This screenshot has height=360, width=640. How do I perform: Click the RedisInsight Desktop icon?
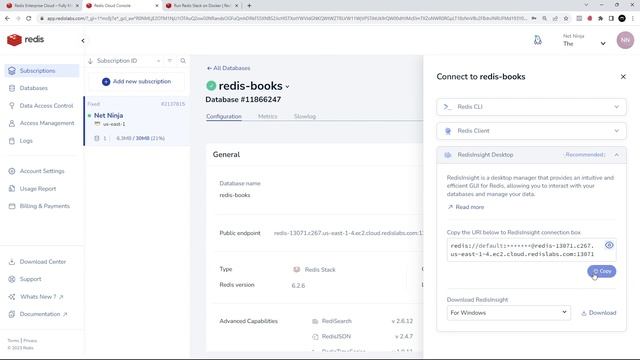tap(448, 155)
